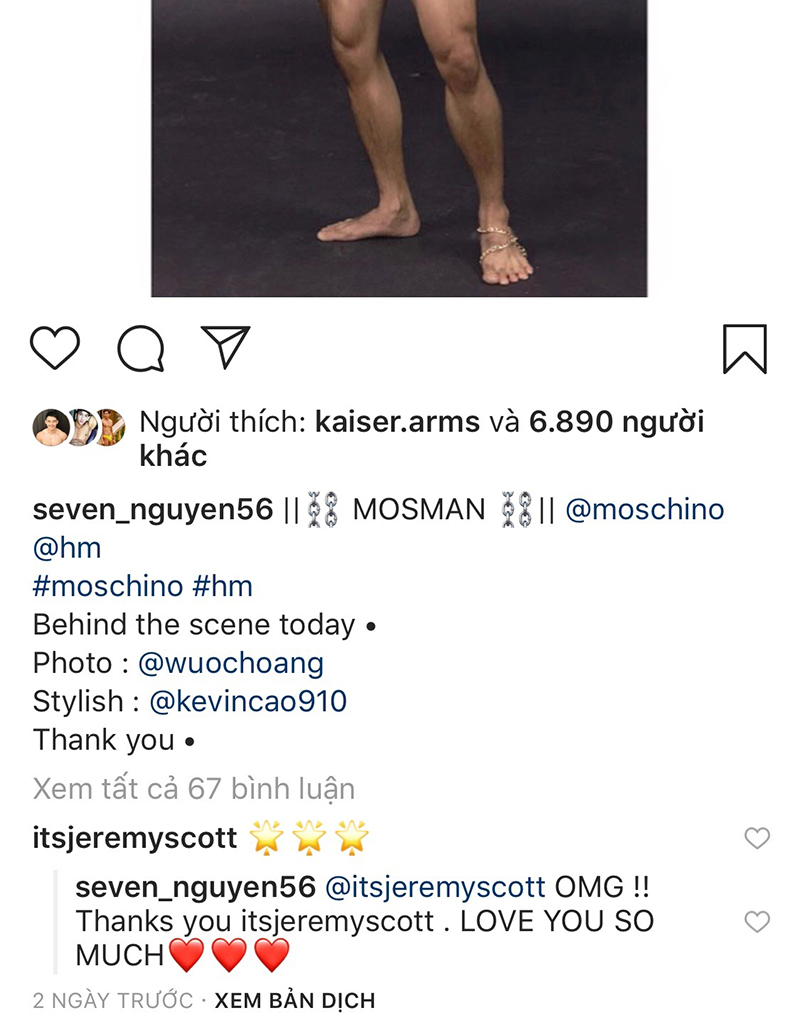Open seven_nguyen56 profile from the caption

(153, 509)
